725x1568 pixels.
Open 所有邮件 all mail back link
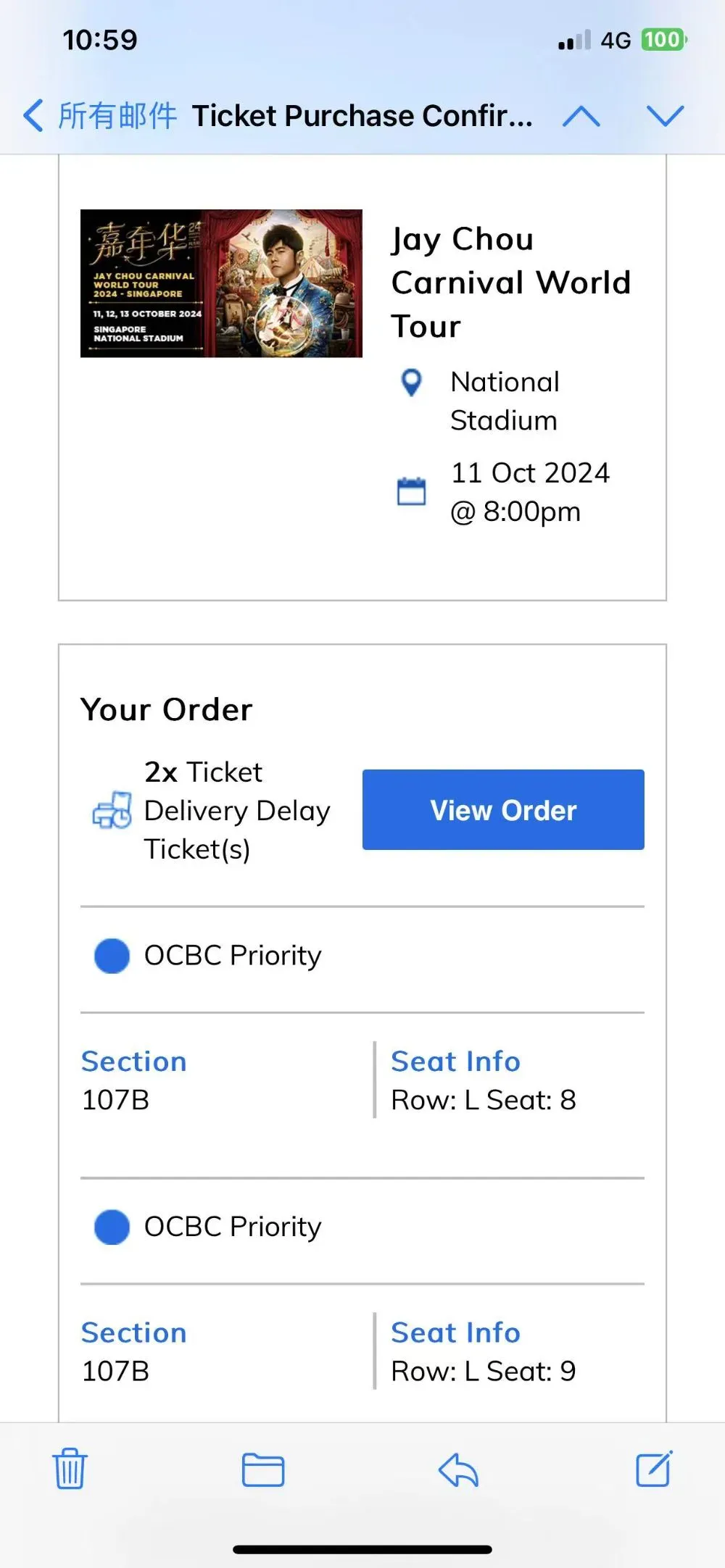click(x=117, y=116)
